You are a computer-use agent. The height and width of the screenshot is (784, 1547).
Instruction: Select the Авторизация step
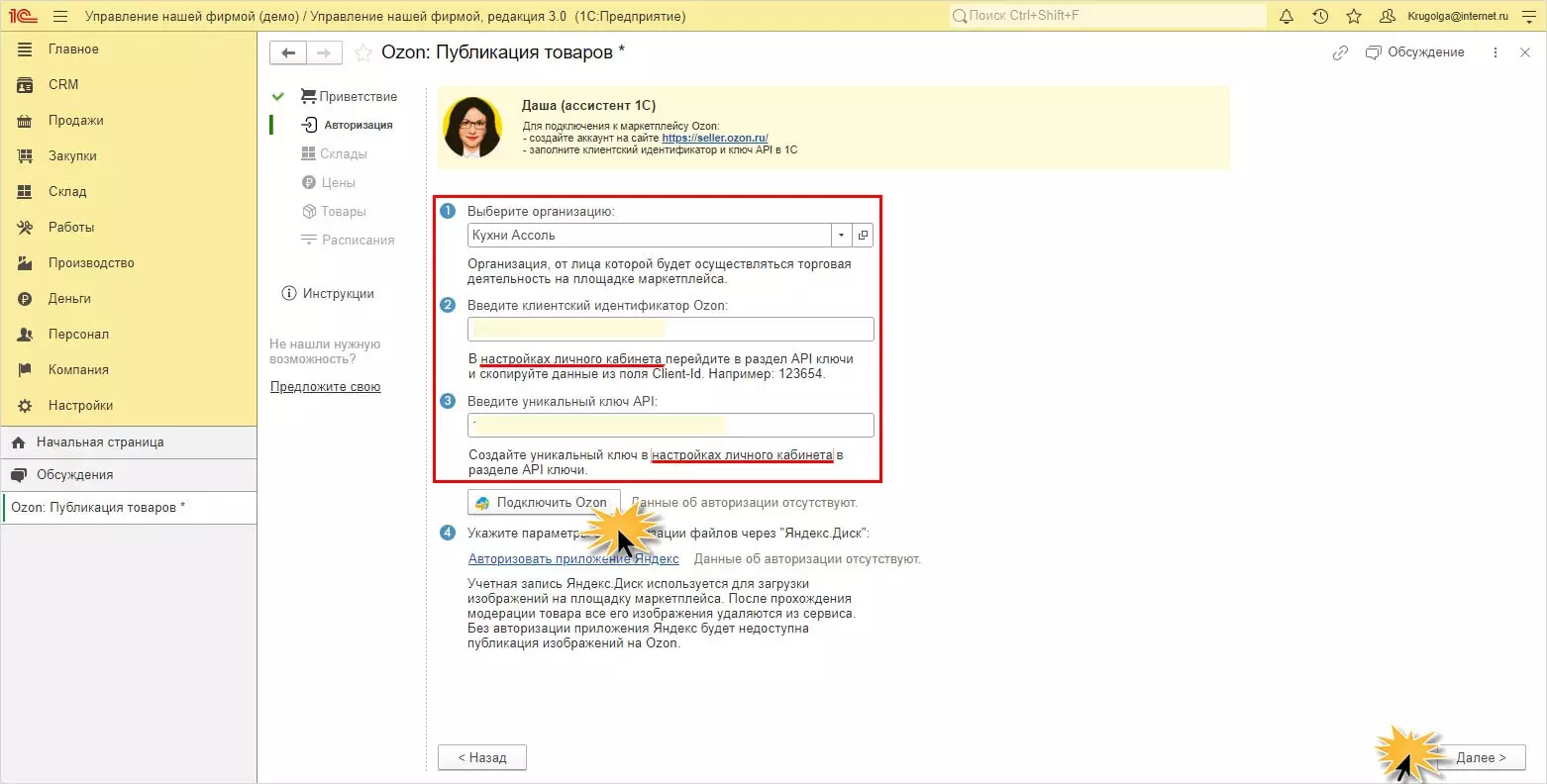click(x=347, y=125)
